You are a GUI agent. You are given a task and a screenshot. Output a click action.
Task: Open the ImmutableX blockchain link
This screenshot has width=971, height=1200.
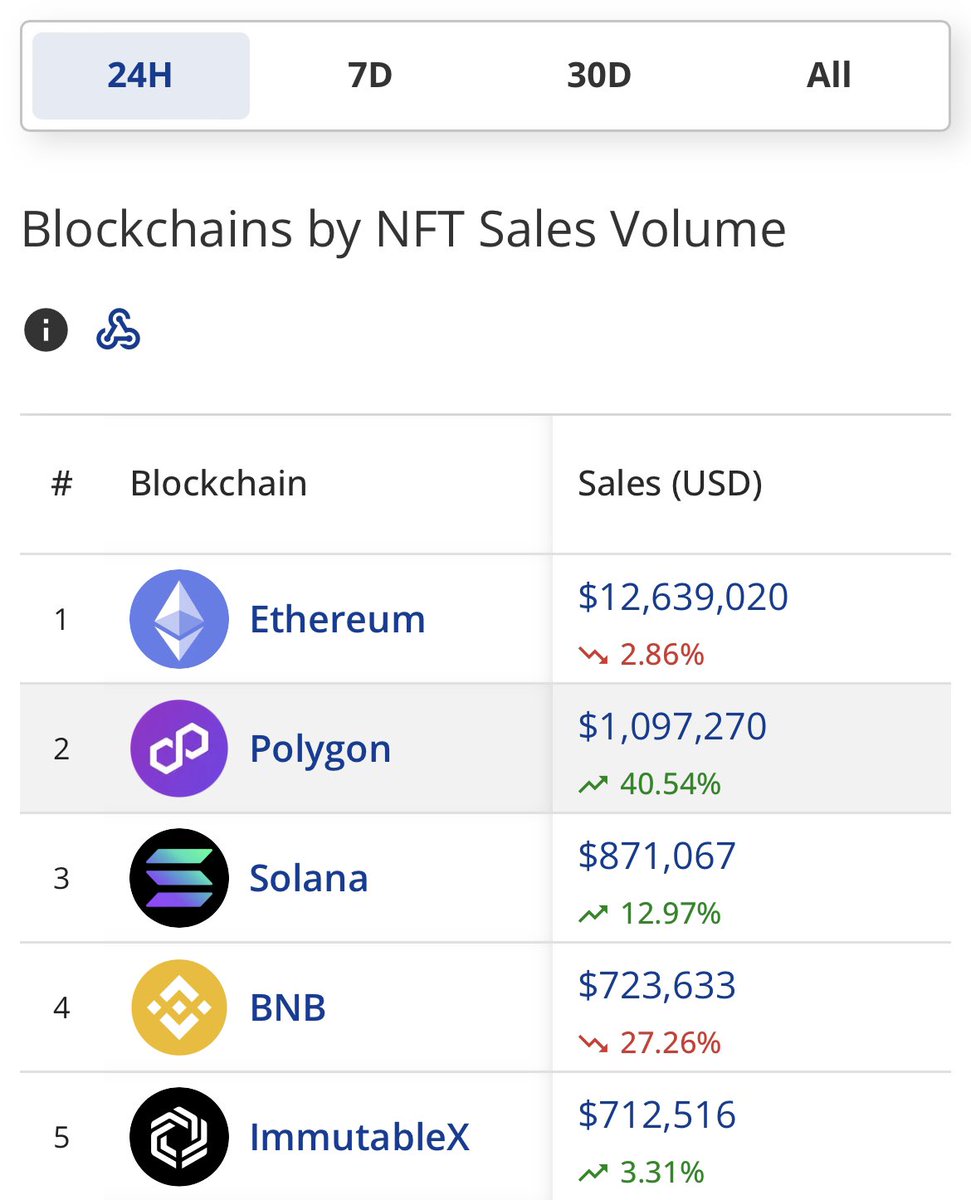click(x=359, y=1138)
